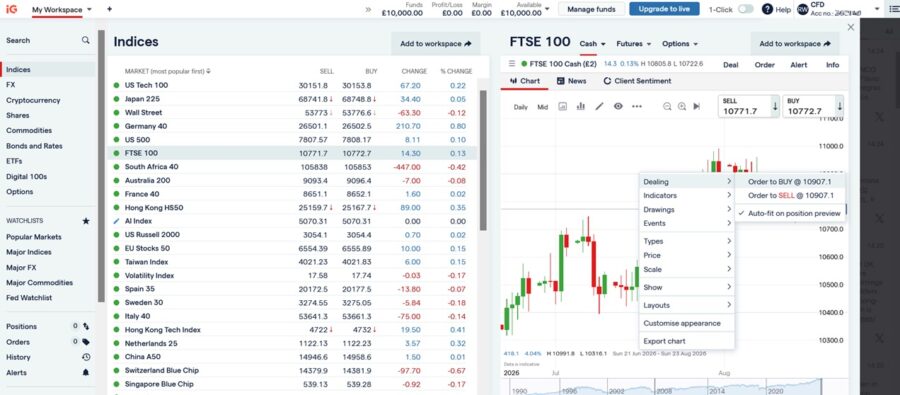Viewport: 900px width, 395px height.
Task: Open the Daily timeframe selector
Action: click(x=521, y=107)
